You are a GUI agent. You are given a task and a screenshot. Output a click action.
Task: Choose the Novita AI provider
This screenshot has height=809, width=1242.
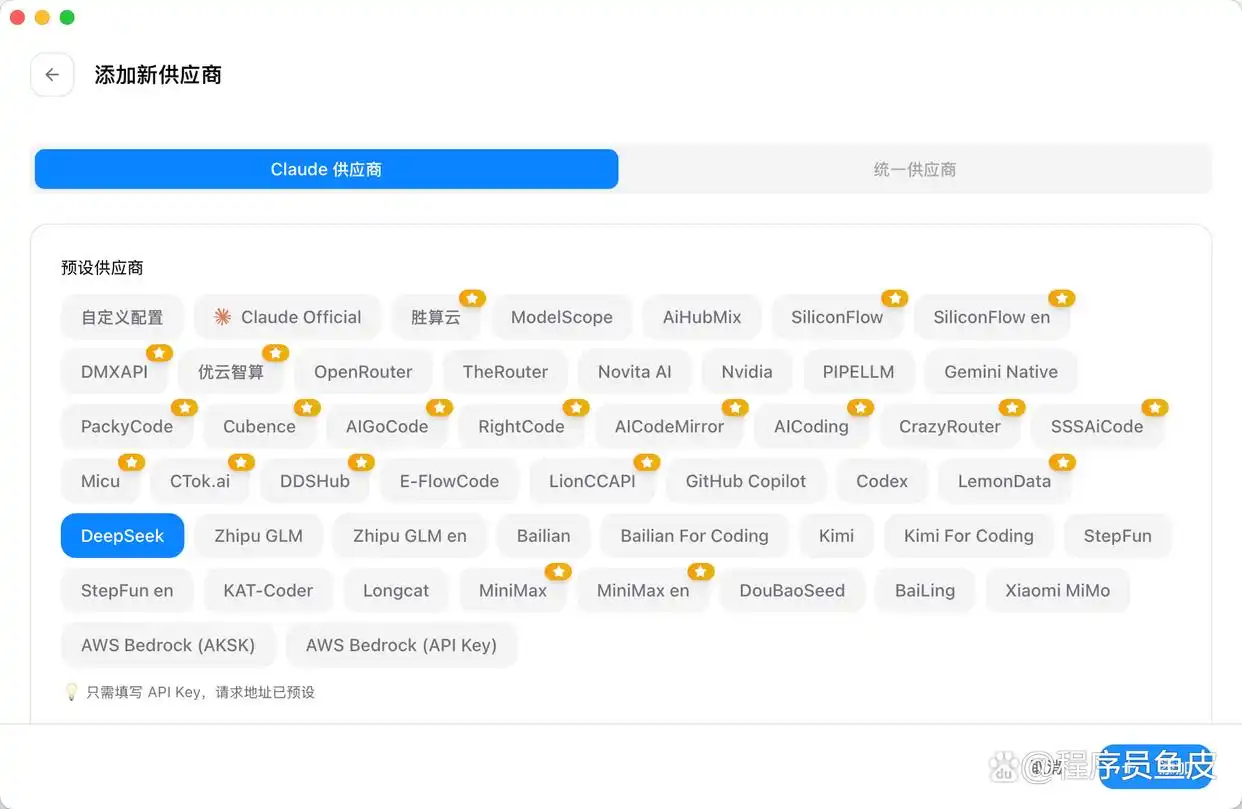click(x=635, y=372)
